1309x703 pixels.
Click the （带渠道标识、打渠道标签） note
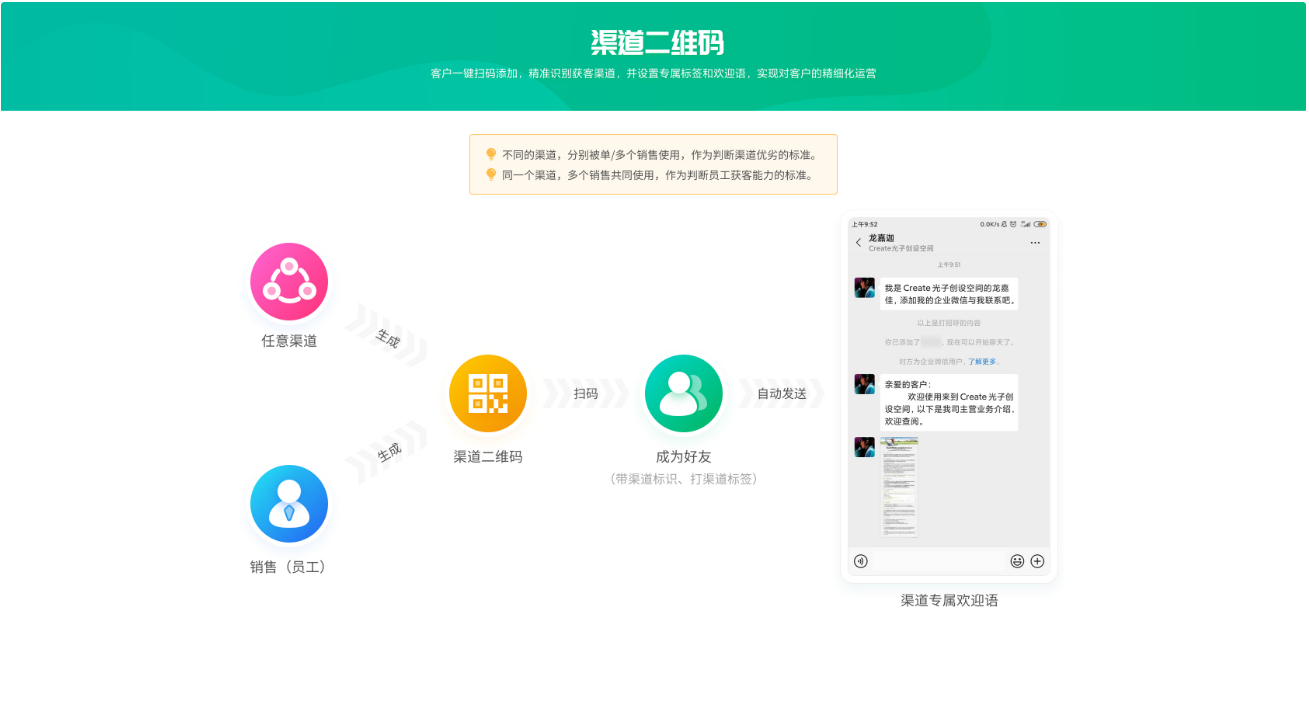pyautogui.click(x=684, y=479)
